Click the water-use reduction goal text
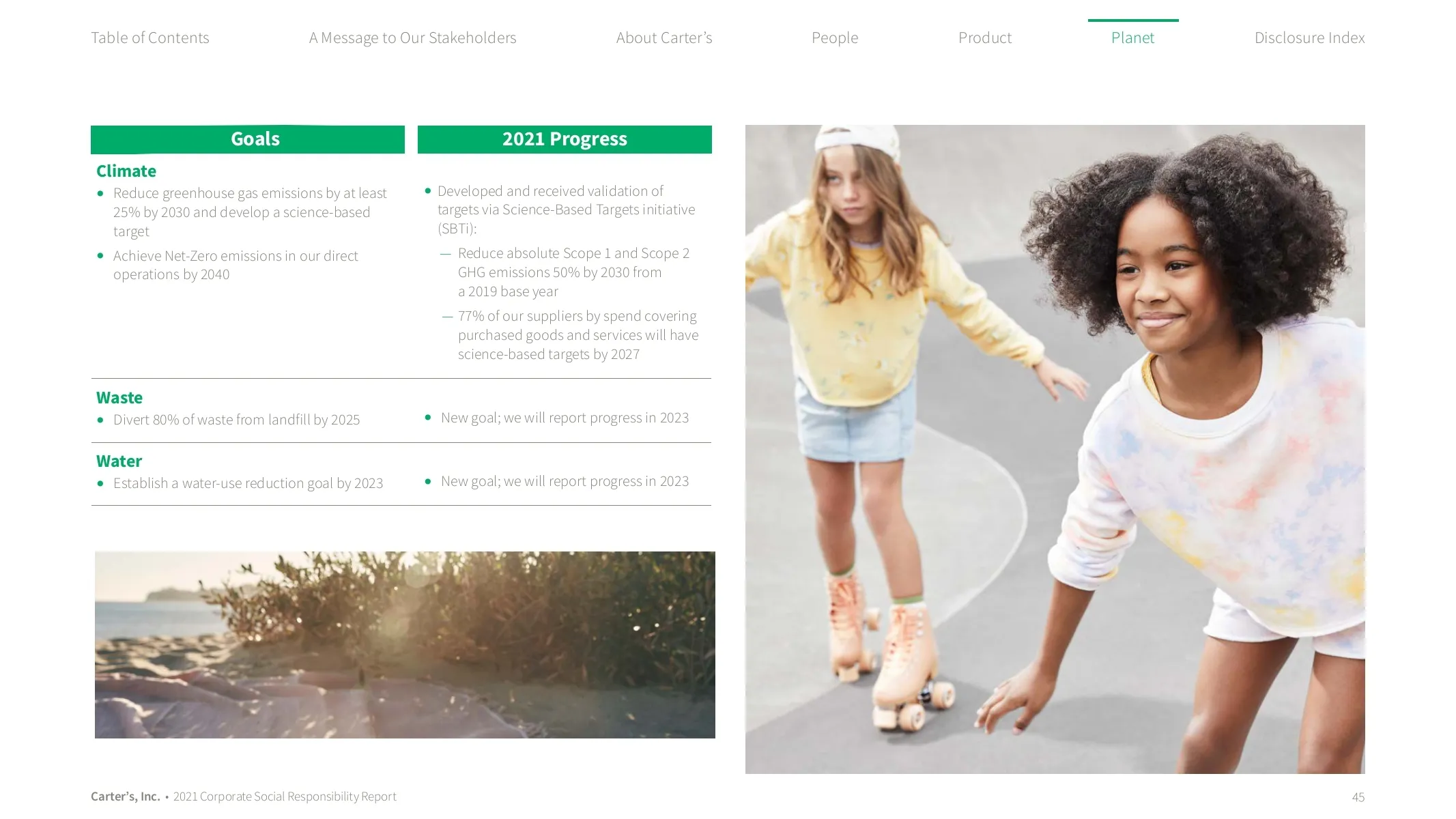Viewport: 1456px width, 819px height. tap(248, 483)
